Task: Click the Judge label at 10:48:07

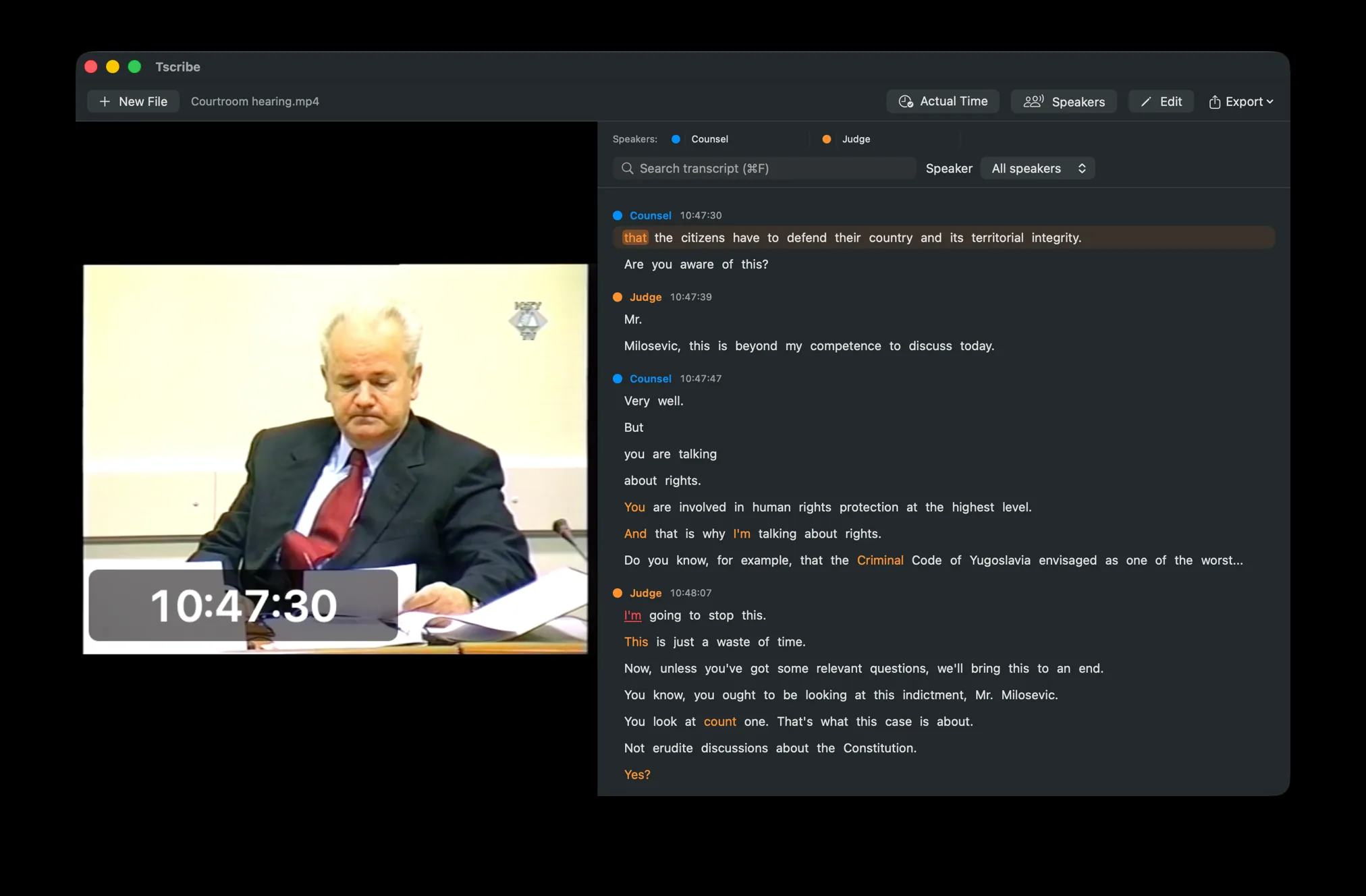Action: tap(645, 593)
